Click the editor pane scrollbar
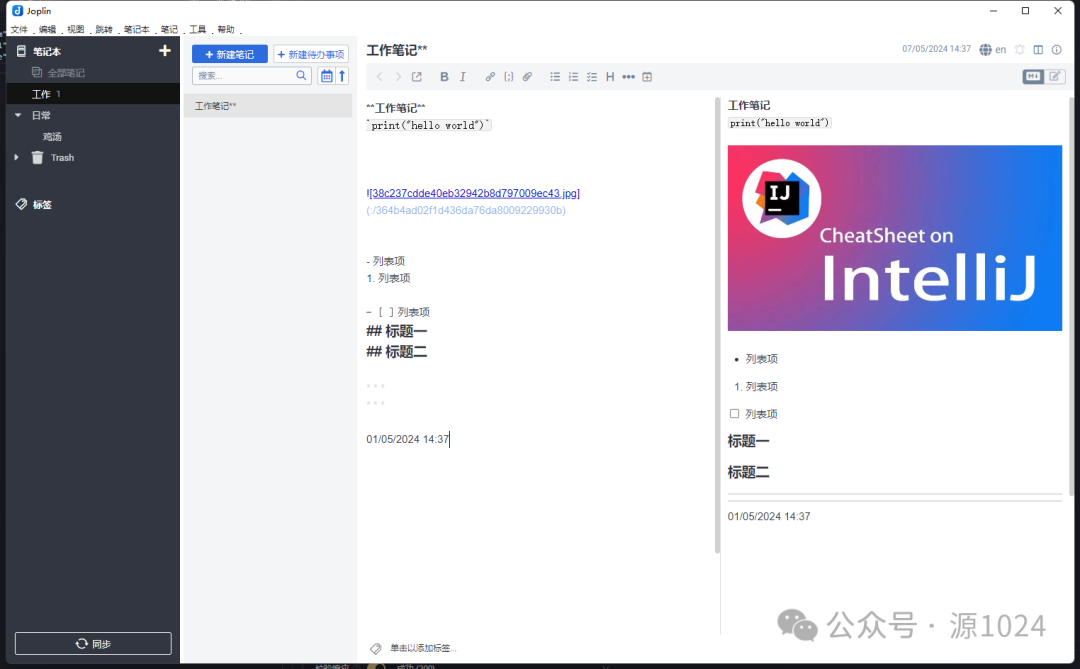This screenshot has width=1080, height=669. (x=717, y=325)
